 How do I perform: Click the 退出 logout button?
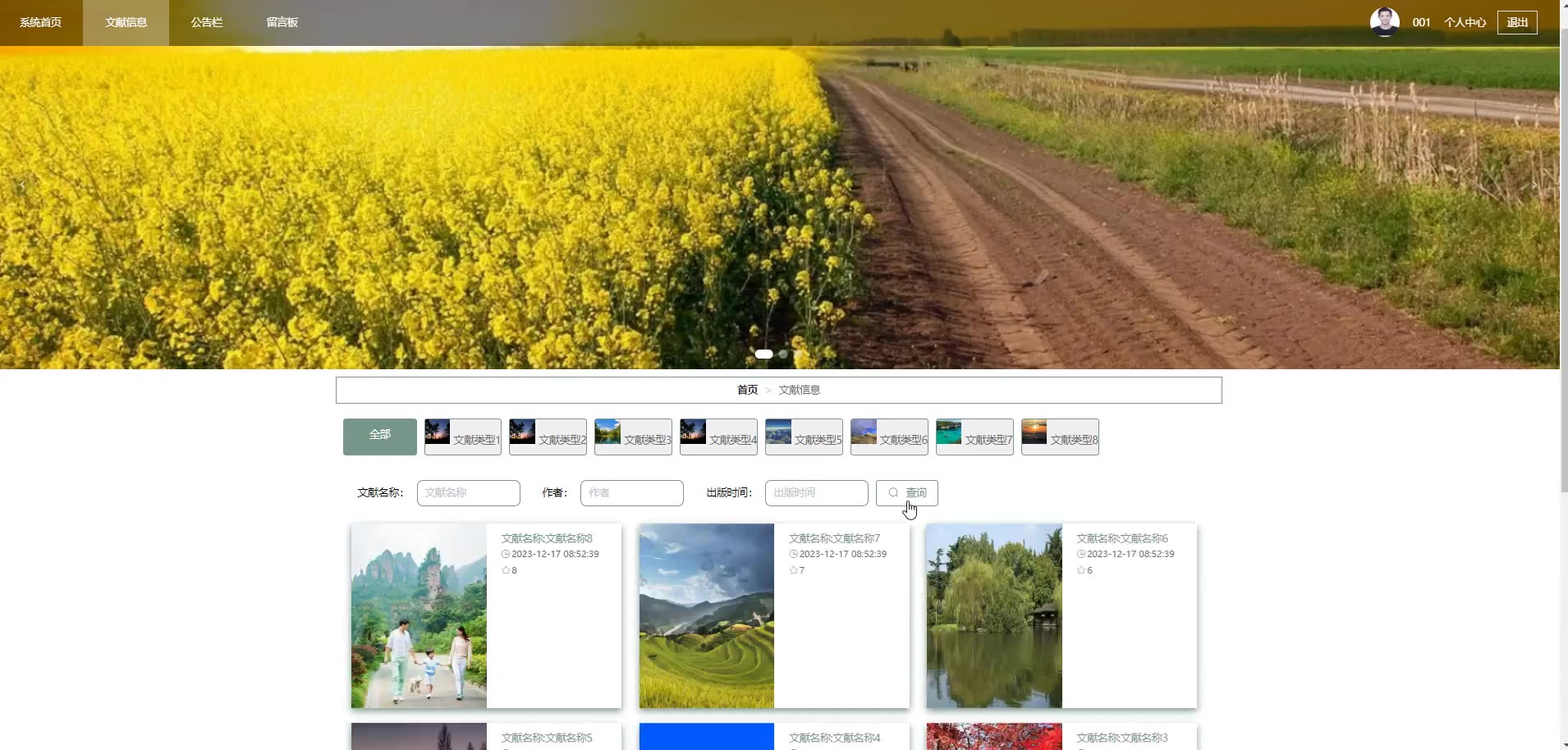(x=1517, y=22)
